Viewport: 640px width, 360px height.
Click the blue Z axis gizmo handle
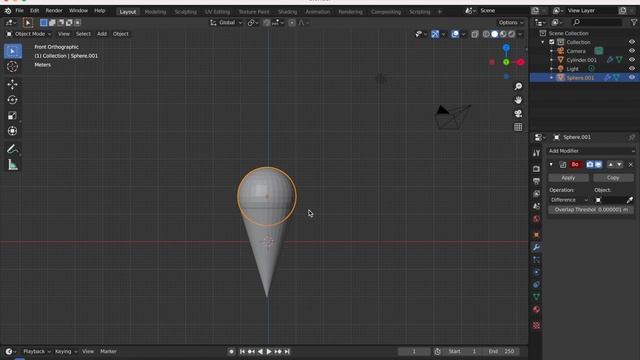click(506, 48)
